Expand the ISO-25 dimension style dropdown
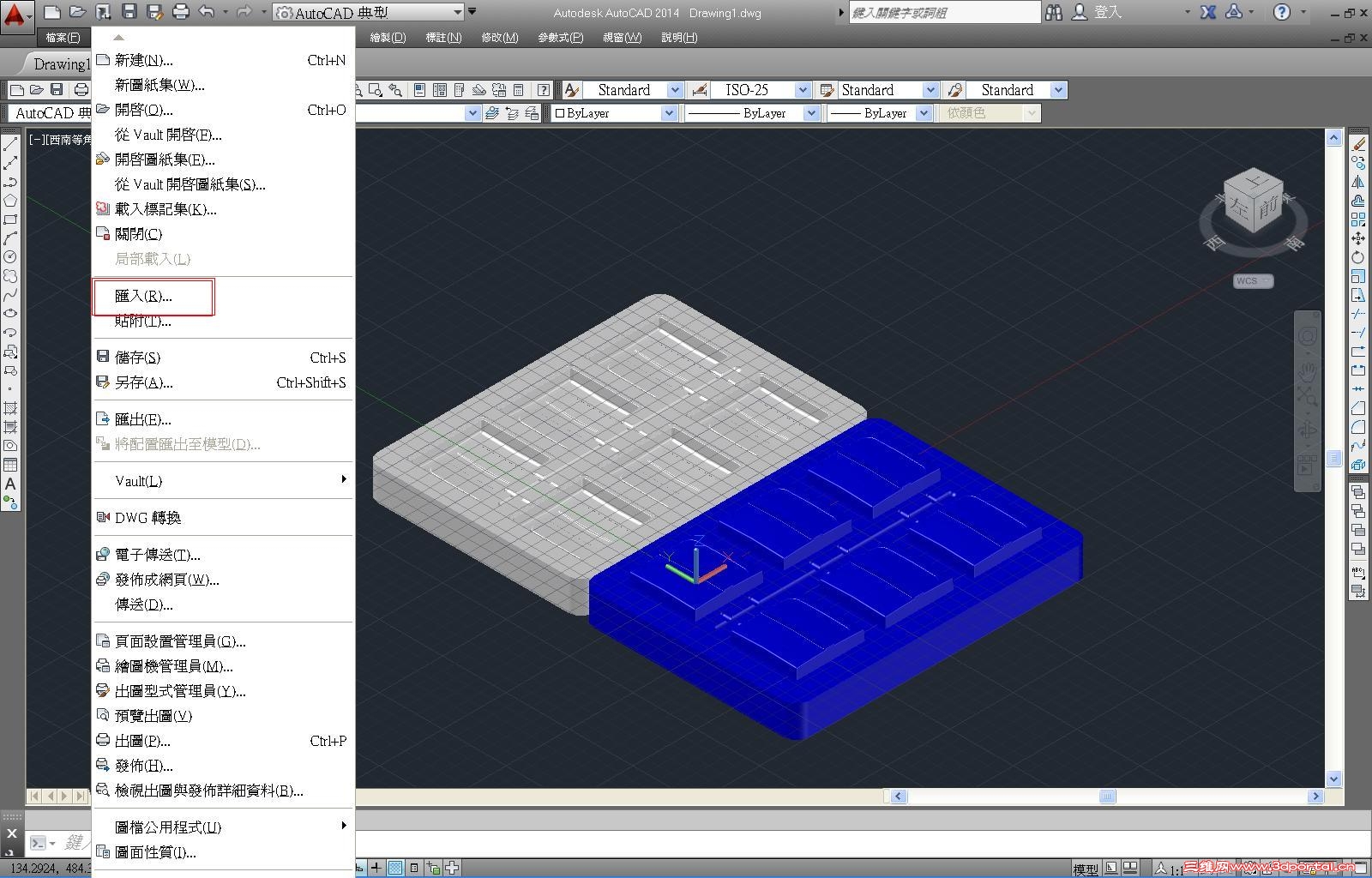This screenshot has width=1372, height=878. [x=803, y=90]
